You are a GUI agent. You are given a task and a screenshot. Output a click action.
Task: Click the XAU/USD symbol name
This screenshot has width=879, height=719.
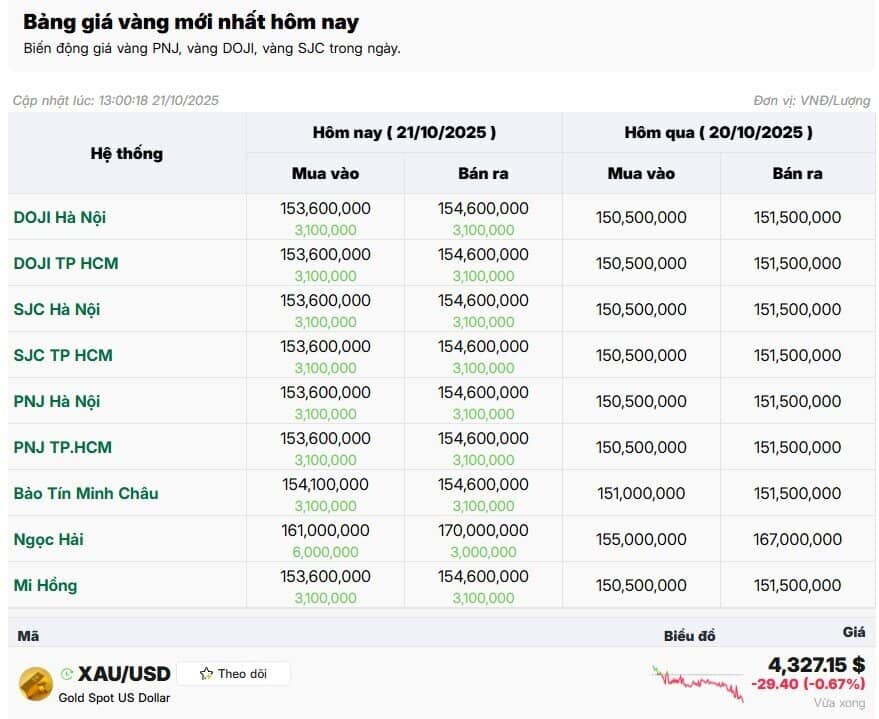pos(124,674)
